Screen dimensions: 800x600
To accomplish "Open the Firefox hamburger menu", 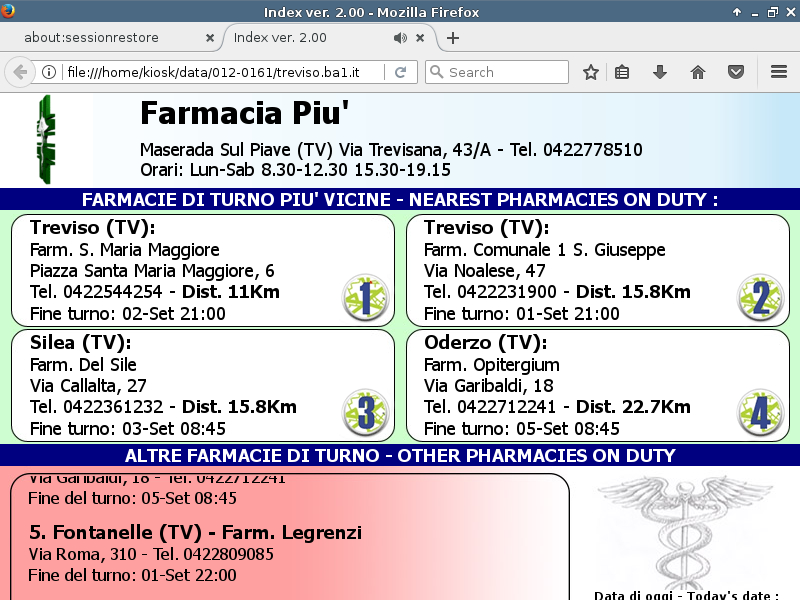I will click(779, 72).
